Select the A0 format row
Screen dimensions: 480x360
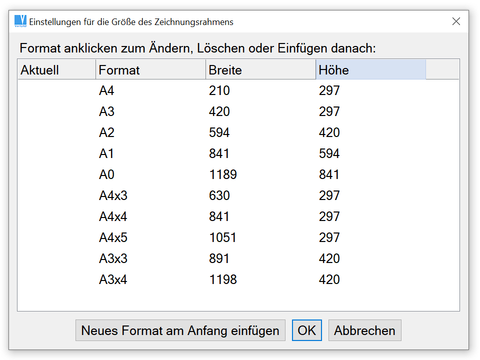[x=238, y=174]
